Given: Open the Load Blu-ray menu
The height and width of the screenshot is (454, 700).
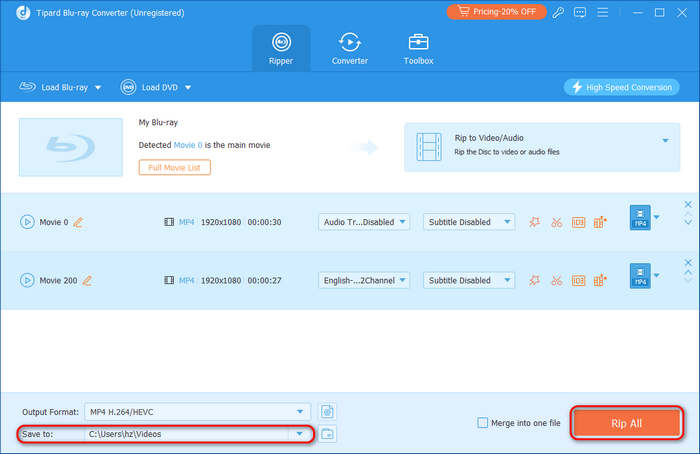Looking at the screenshot, I should [60, 87].
